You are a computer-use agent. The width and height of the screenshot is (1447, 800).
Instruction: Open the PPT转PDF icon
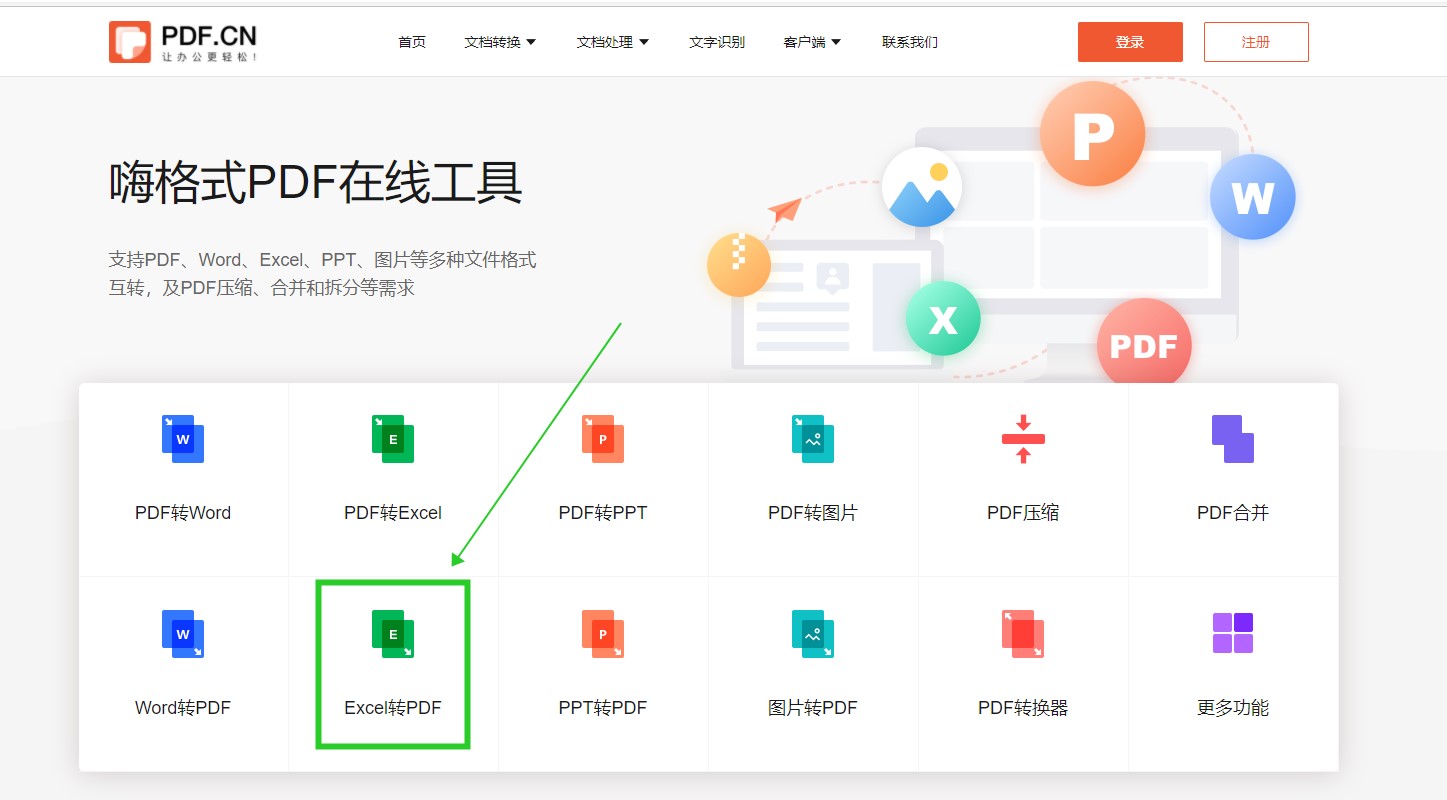coord(603,634)
